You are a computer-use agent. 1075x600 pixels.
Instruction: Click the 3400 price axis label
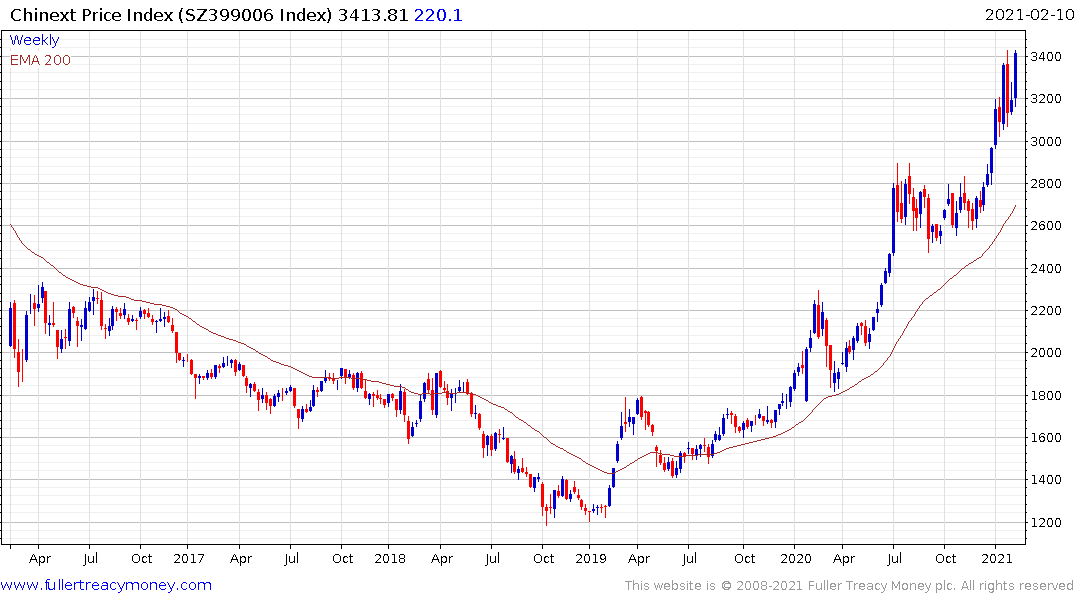(1046, 56)
